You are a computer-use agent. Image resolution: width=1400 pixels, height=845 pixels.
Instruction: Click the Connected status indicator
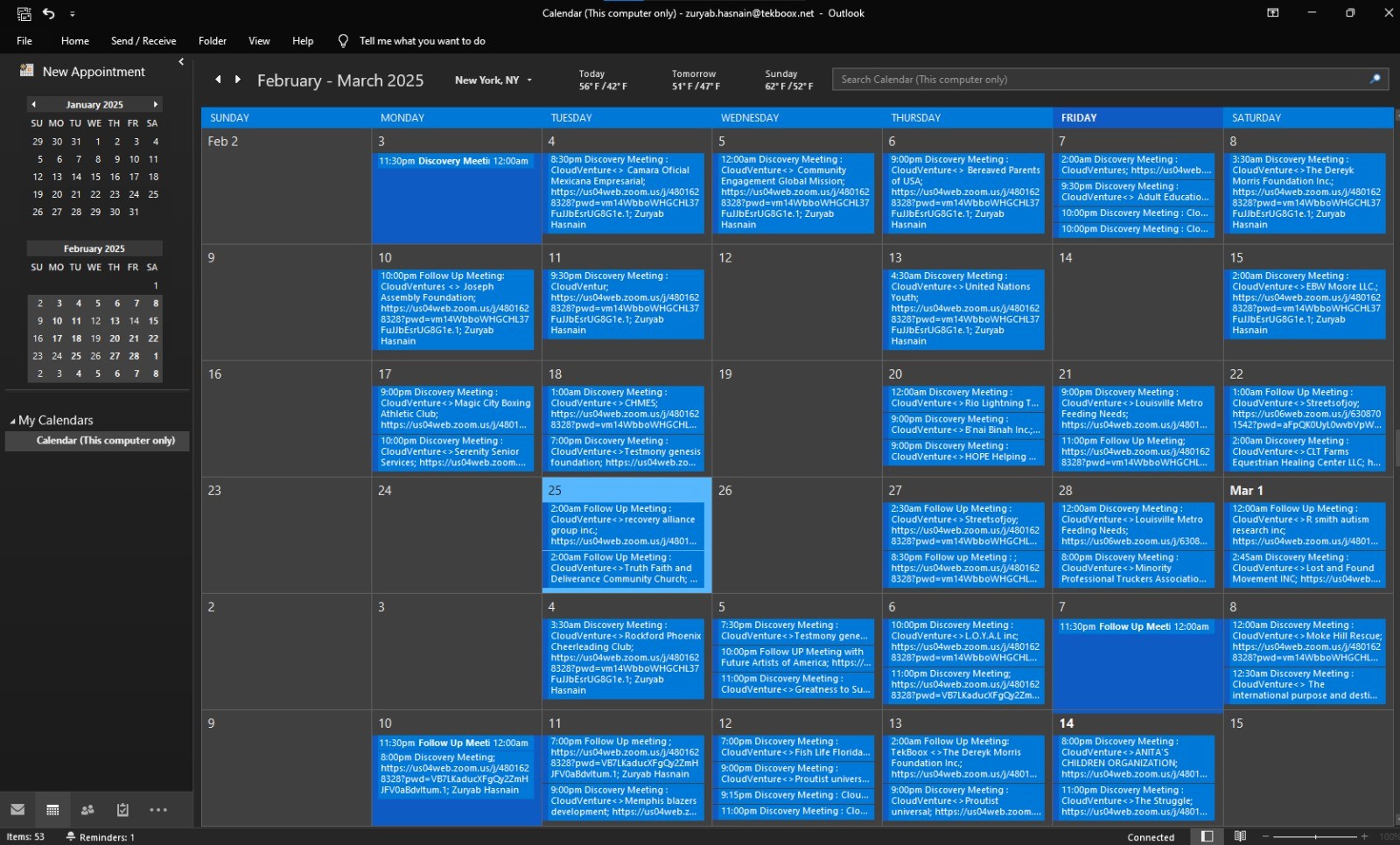[1151, 837]
